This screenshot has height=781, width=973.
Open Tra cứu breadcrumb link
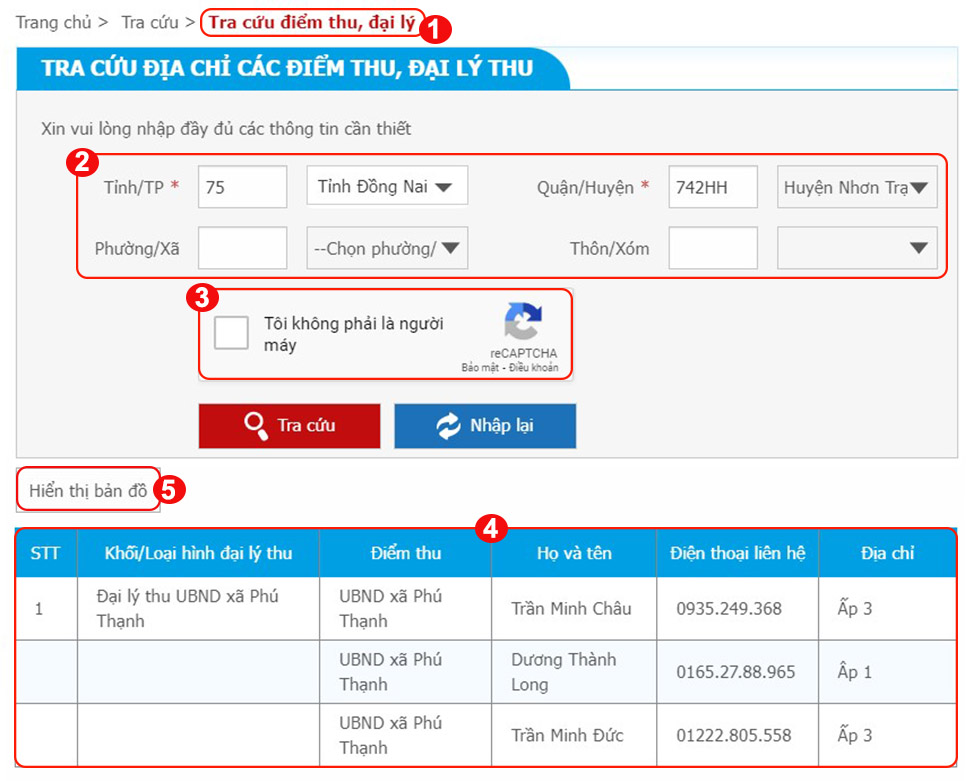(x=150, y=22)
